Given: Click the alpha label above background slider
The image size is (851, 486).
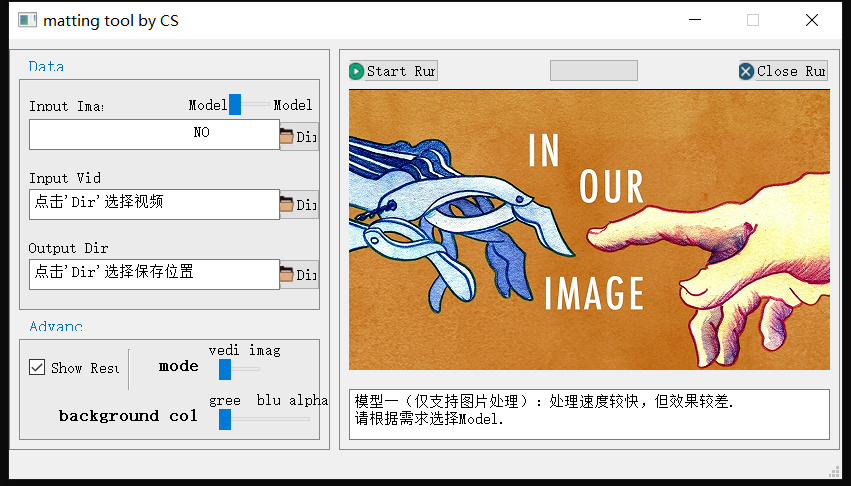Looking at the screenshot, I should tap(308, 400).
